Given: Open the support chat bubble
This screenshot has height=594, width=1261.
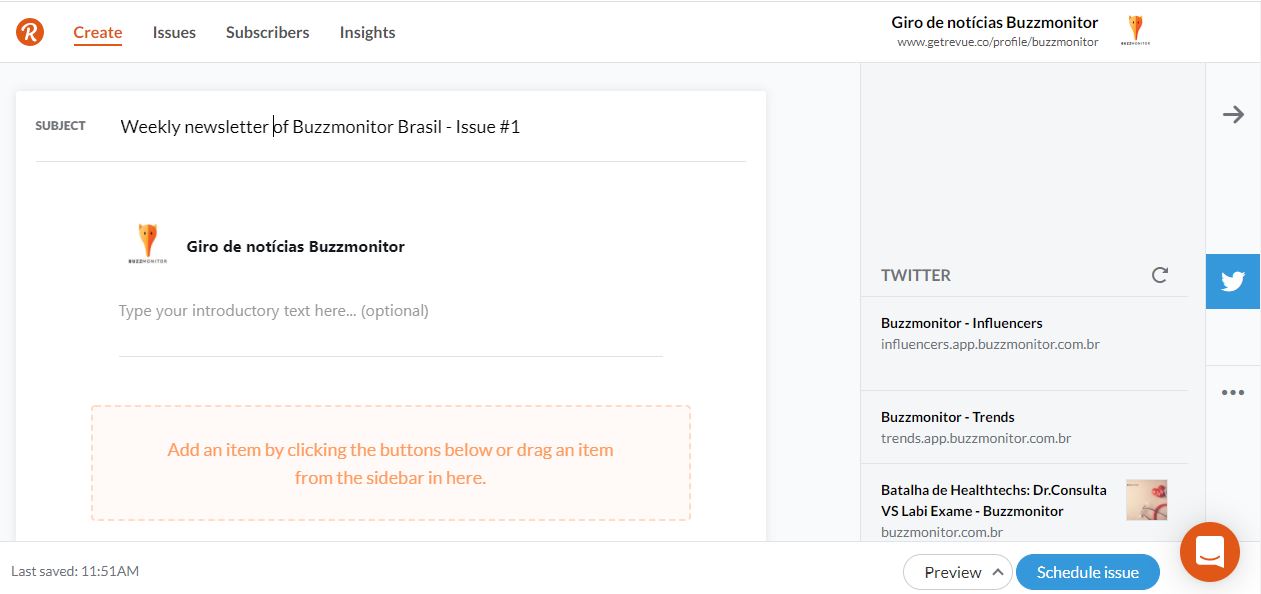Looking at the screenshot, I should click(1209, 551).
